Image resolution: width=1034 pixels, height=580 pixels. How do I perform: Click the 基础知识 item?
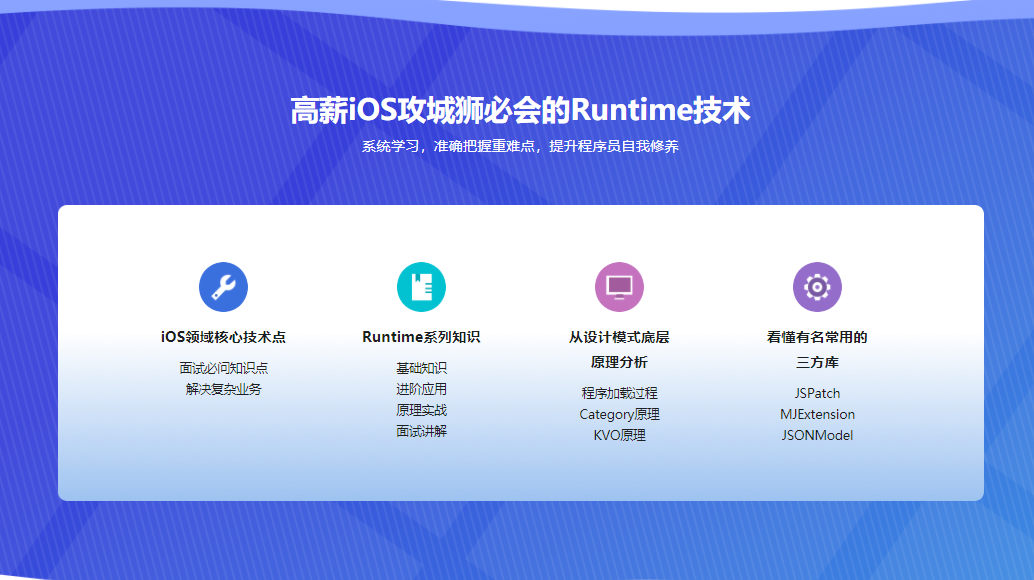(x=421, y=368)
